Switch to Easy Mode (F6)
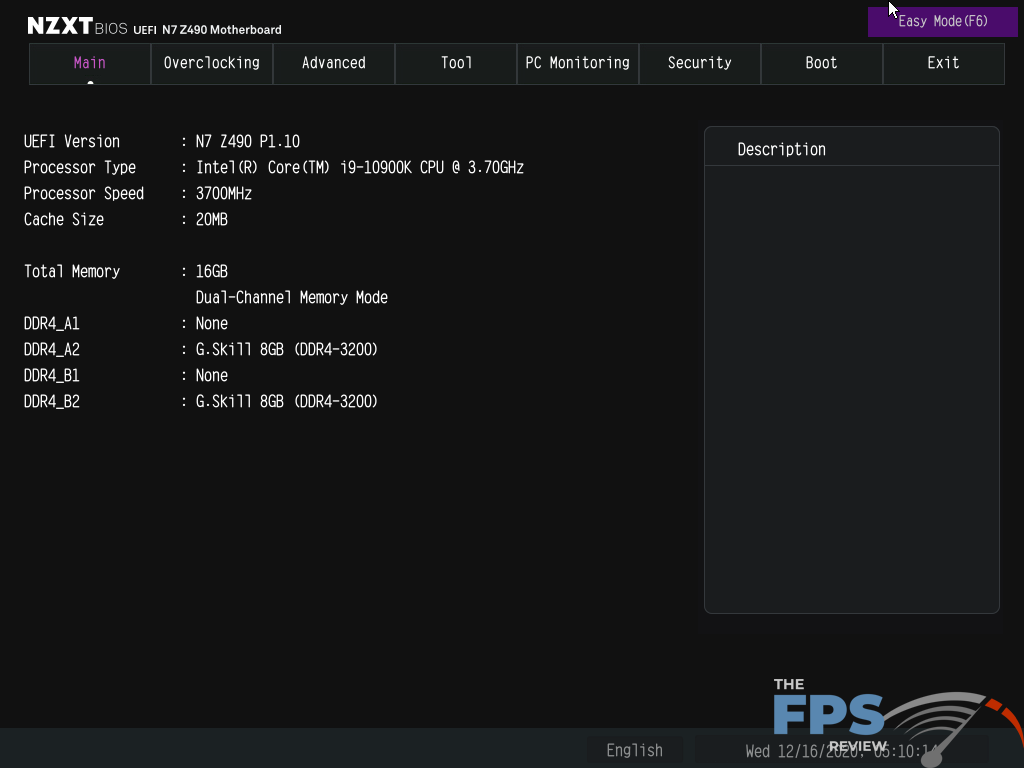Screen dimensions: 1024x768 point(942,21)
